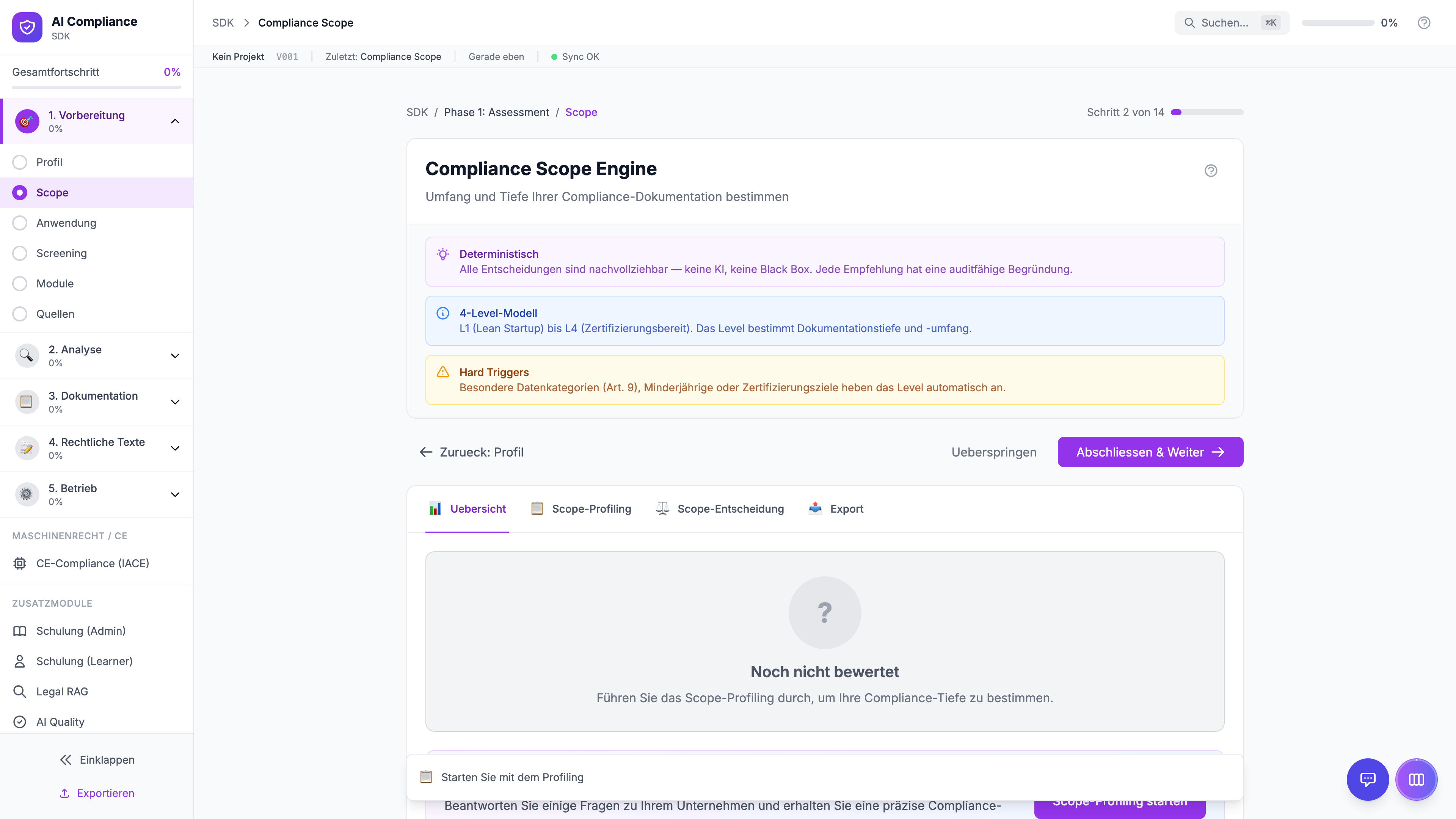Click the Ueberspringen link
The image size is (1456, 819).
(x=994, y=452)
